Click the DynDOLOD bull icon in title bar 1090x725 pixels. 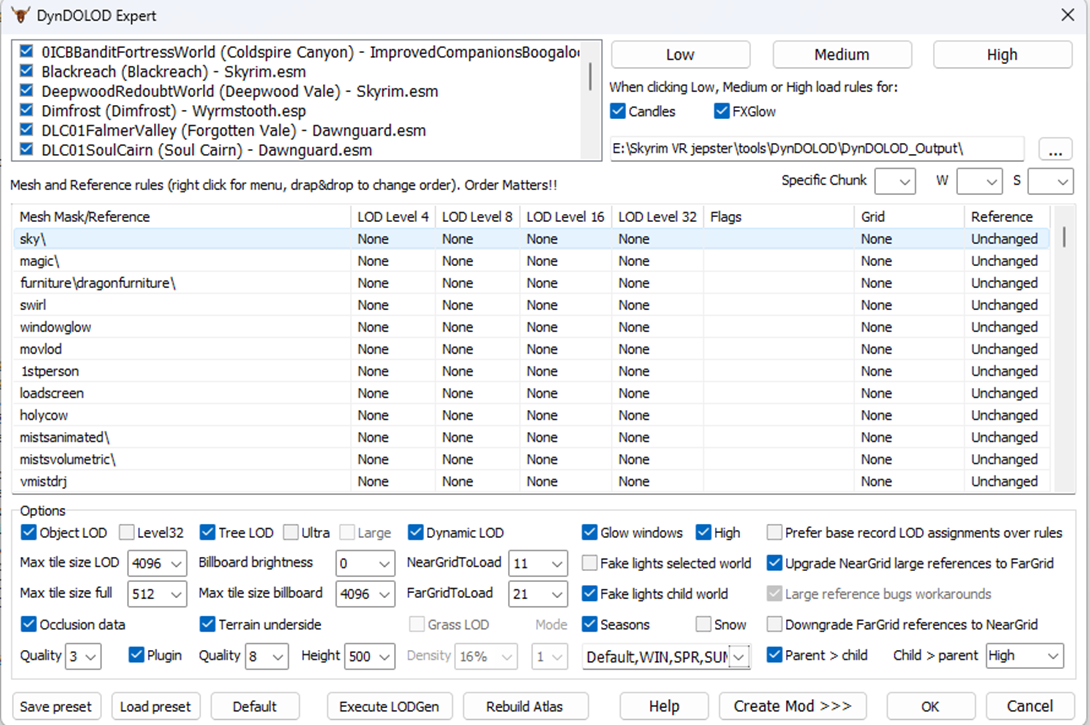tap(20, 16)
